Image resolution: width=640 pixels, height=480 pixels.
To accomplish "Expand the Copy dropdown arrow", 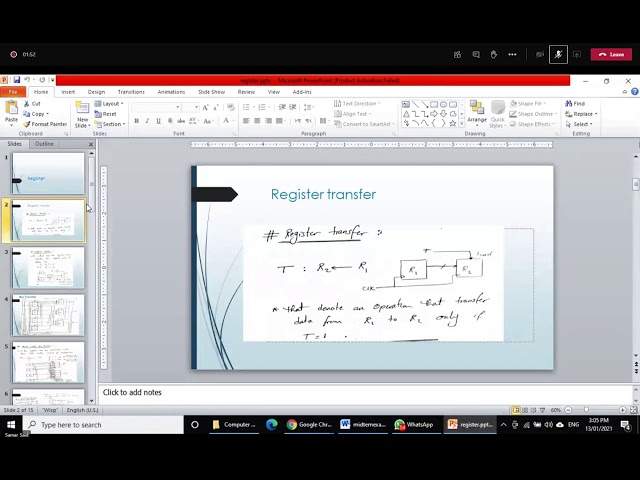I will click(47, 114).
